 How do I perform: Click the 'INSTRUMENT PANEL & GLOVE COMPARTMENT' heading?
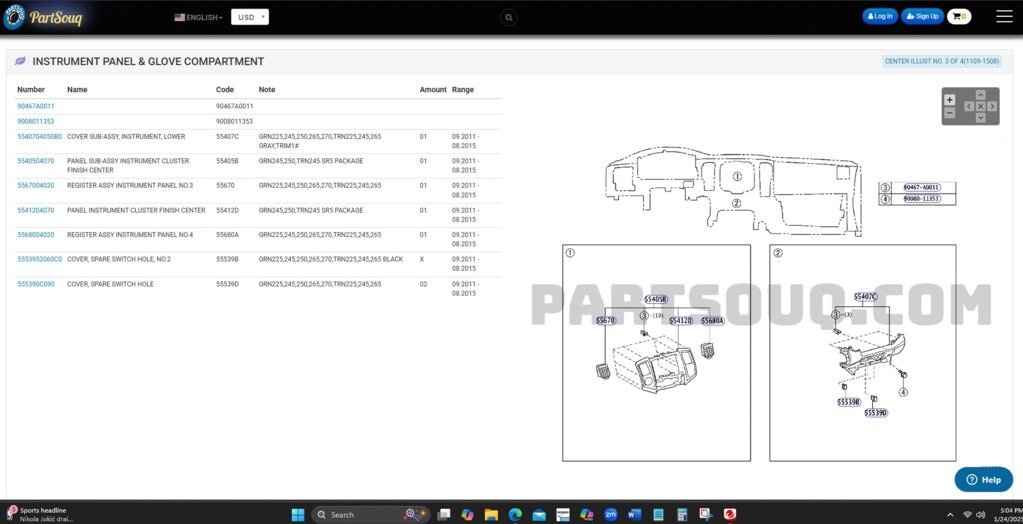coord(148,61)
